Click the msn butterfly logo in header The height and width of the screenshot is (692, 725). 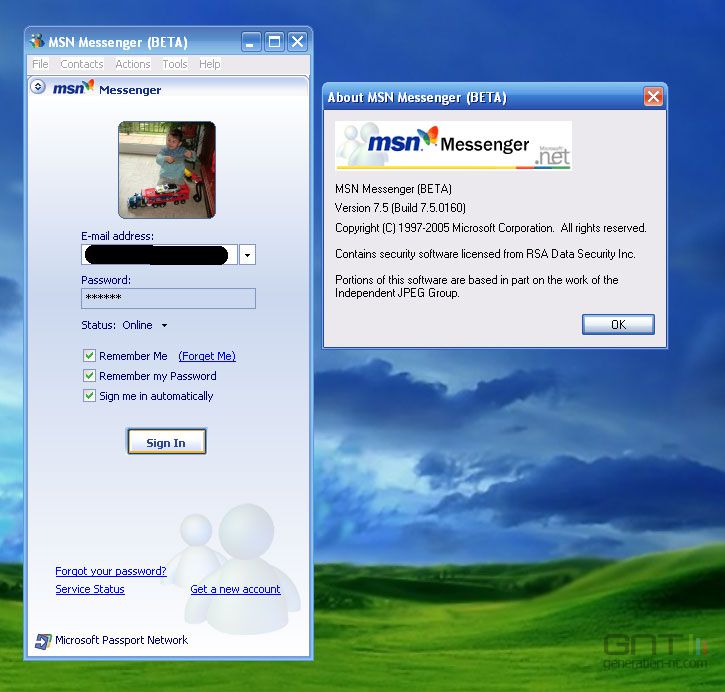[74, 87]
